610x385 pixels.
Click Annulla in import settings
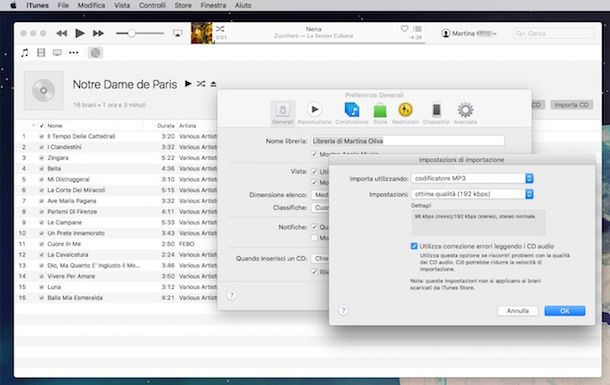517,311
